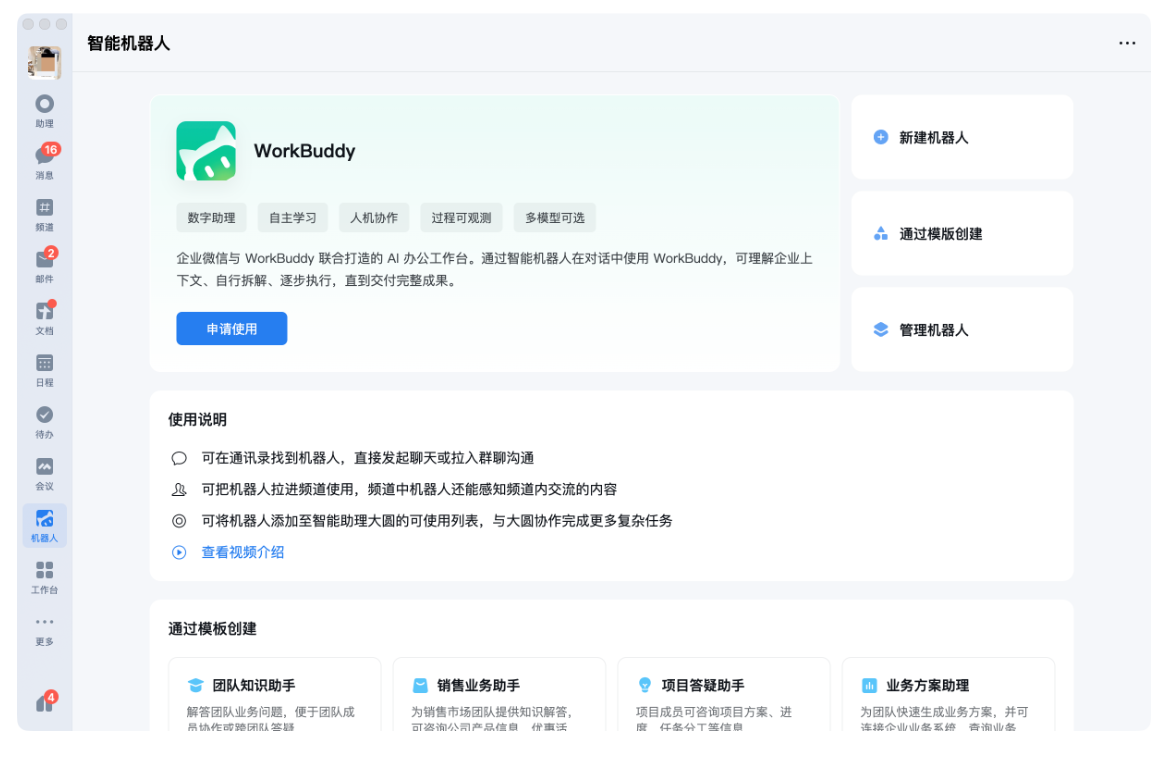The height and width of the screenshot is (761, 1163).
Task: Open 日程 calendar in sidebar
Action: tap(45, 369)
